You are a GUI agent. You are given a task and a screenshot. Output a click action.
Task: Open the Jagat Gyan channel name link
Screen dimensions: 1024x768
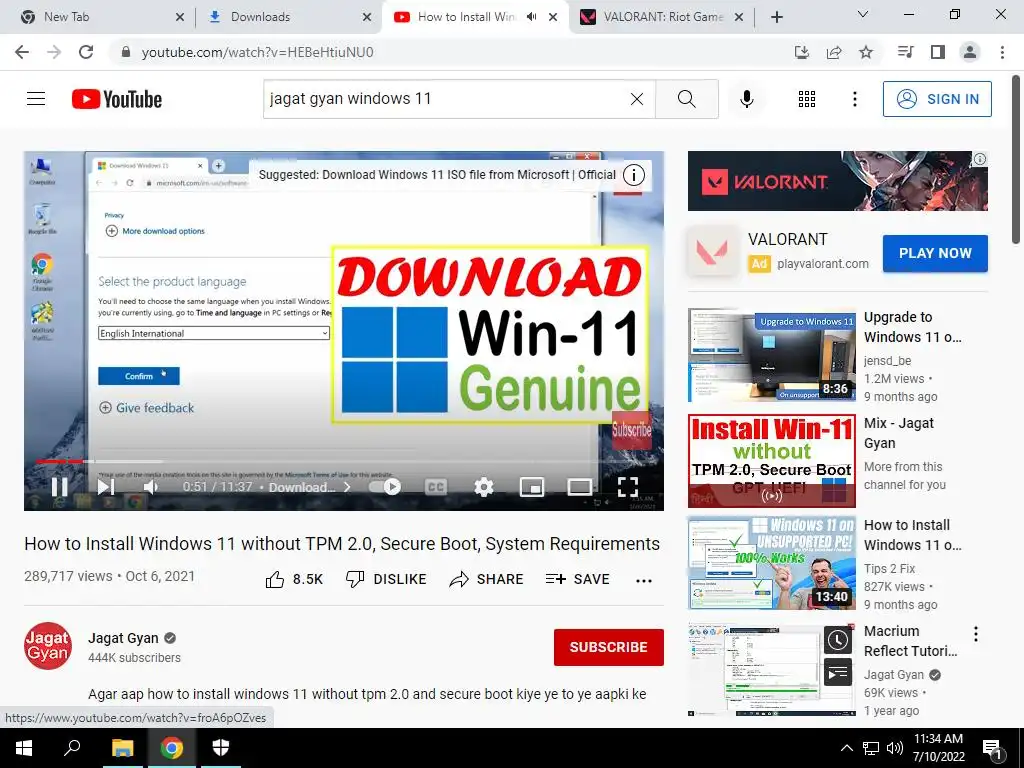pyautogui.click(x=123, y=638)
